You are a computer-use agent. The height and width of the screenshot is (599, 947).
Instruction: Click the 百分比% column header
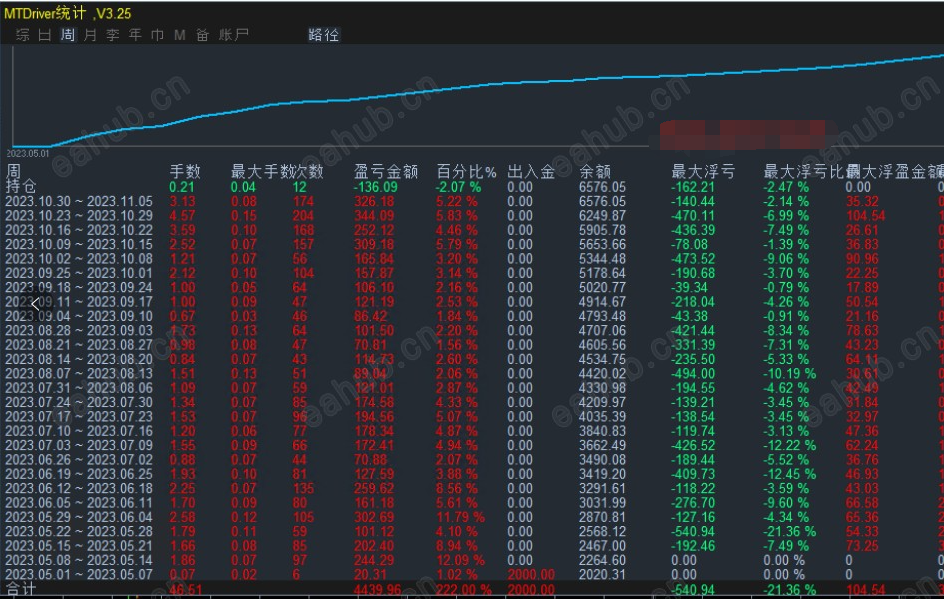pos(466,171)
